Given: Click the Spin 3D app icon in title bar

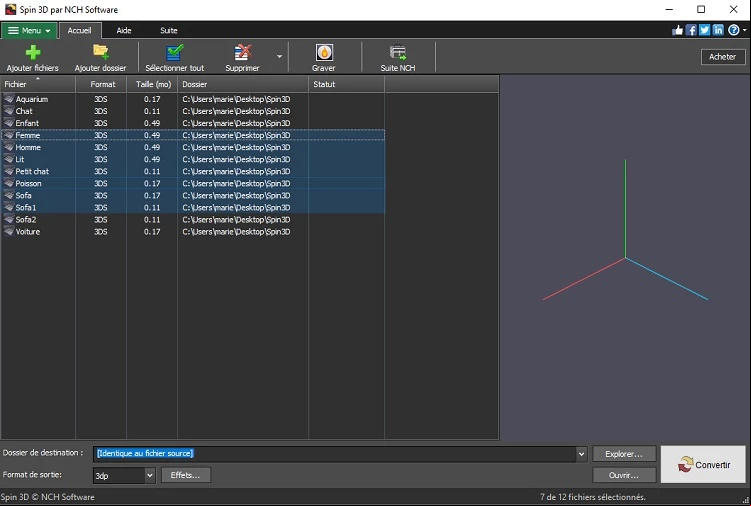Looking at the screenshot, I should click(x=10, y=10).
